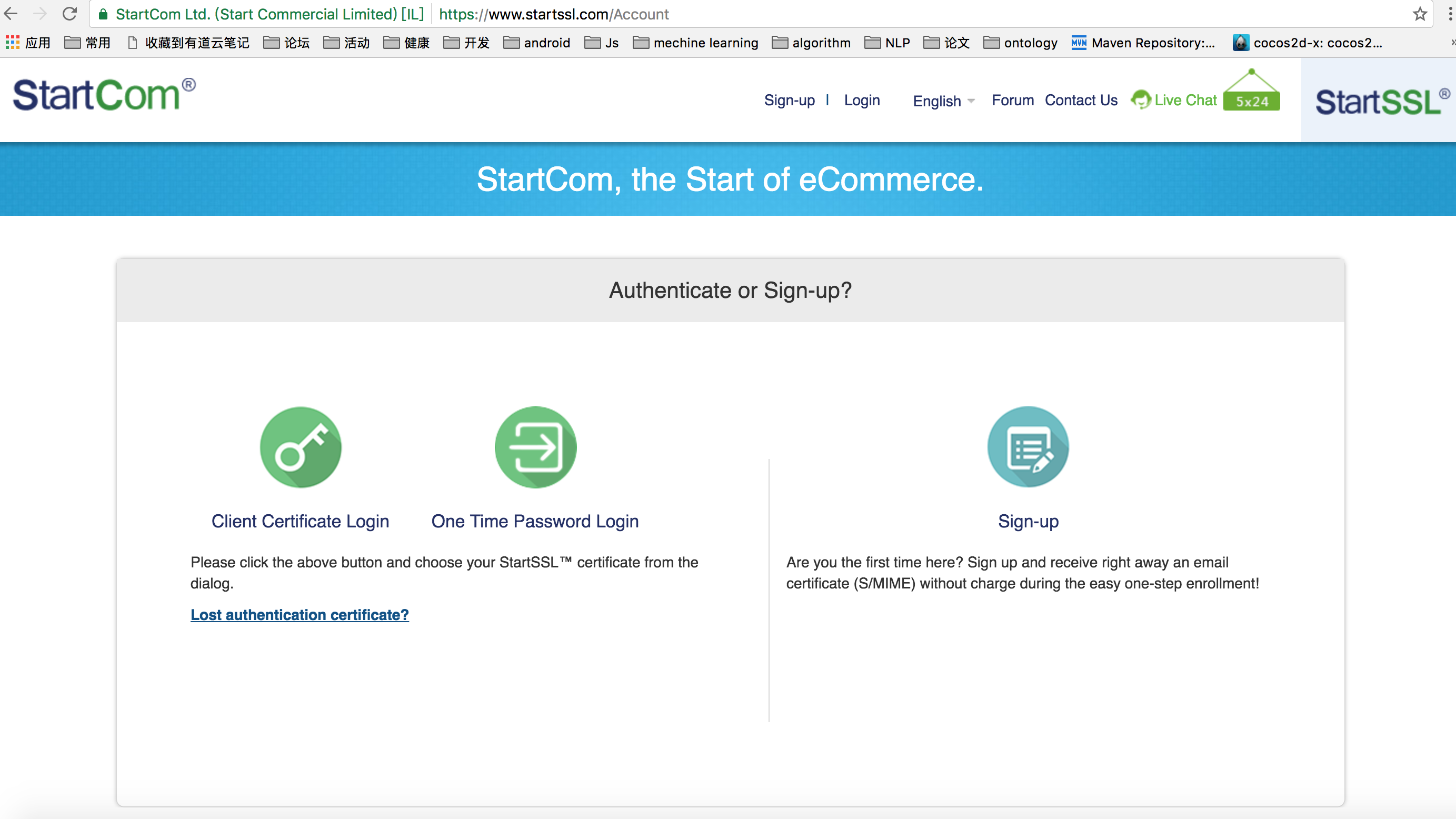The height and width of the screenshot is (819, 1456).
Task: Click the green key Client Certificate icon
Action: tap(301, 447)
